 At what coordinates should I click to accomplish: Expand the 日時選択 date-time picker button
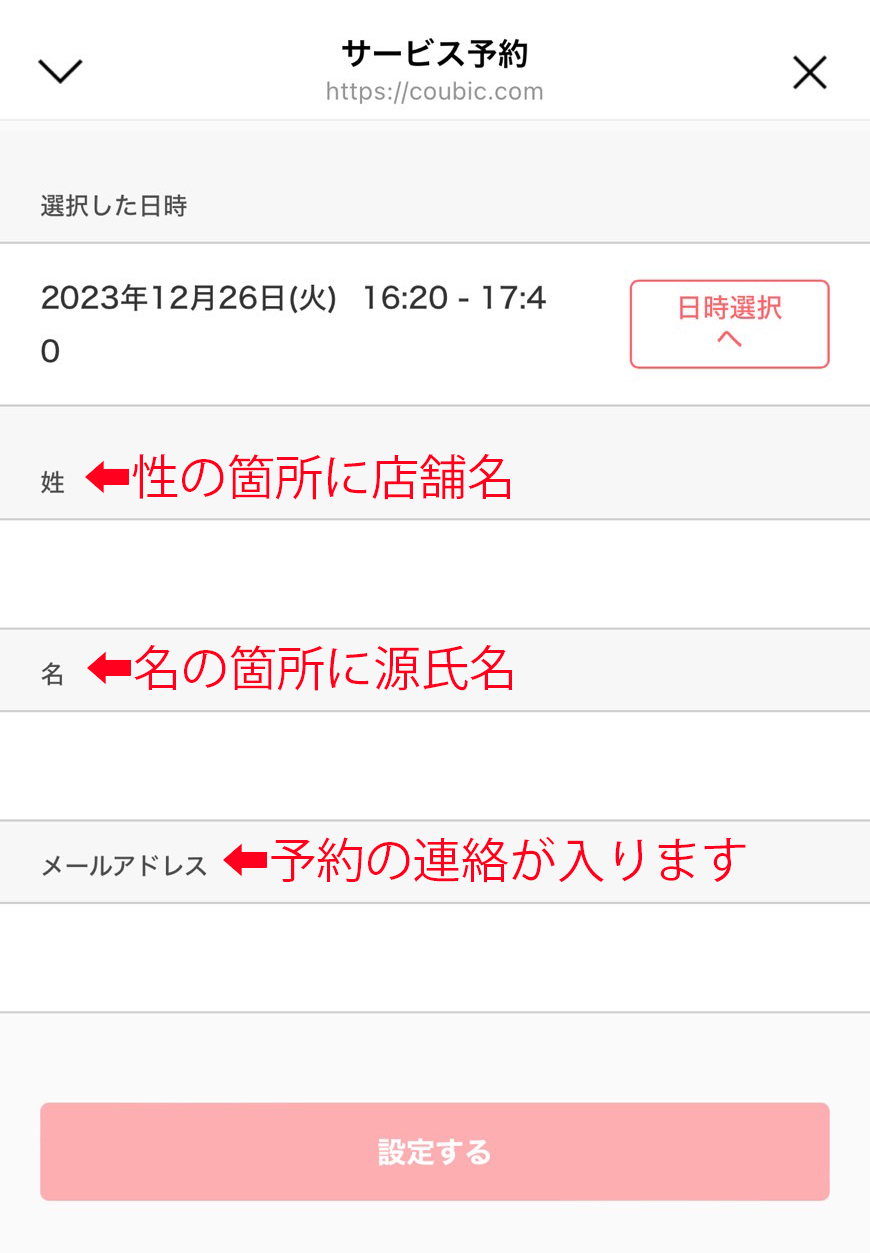[x=729, y=324]
